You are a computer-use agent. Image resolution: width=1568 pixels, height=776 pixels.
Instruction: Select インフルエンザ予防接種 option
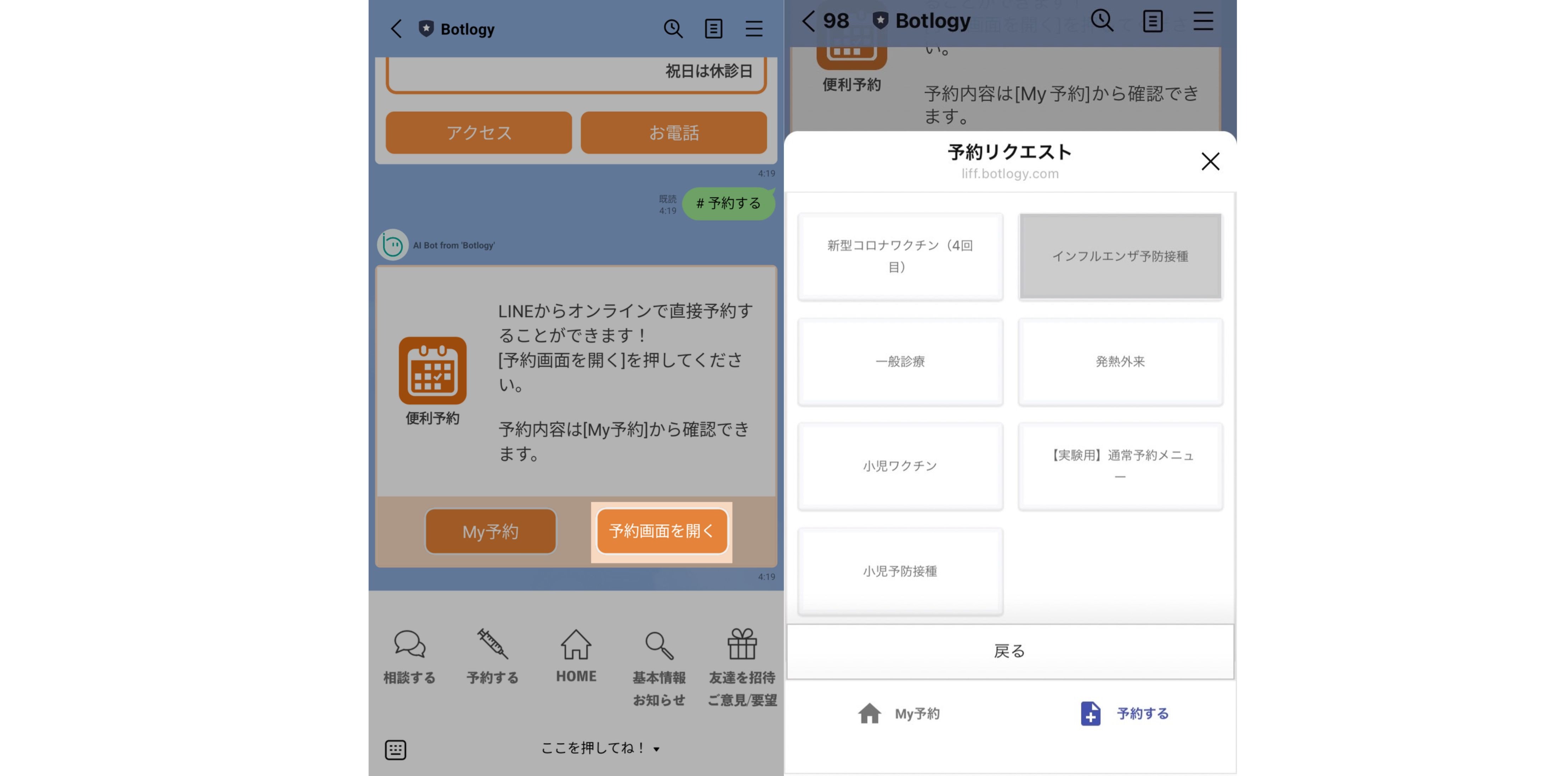coord(1120,256)
